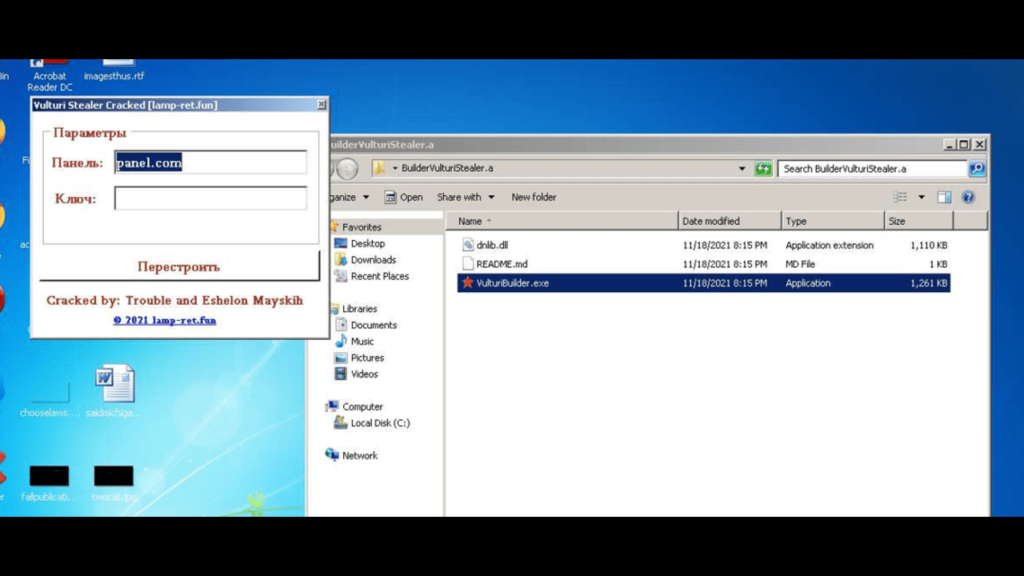Select the Acrobat Reader DC desktop icon
Image resolution: width=1024 pixels, height=576 pixels.
point(50,76)
